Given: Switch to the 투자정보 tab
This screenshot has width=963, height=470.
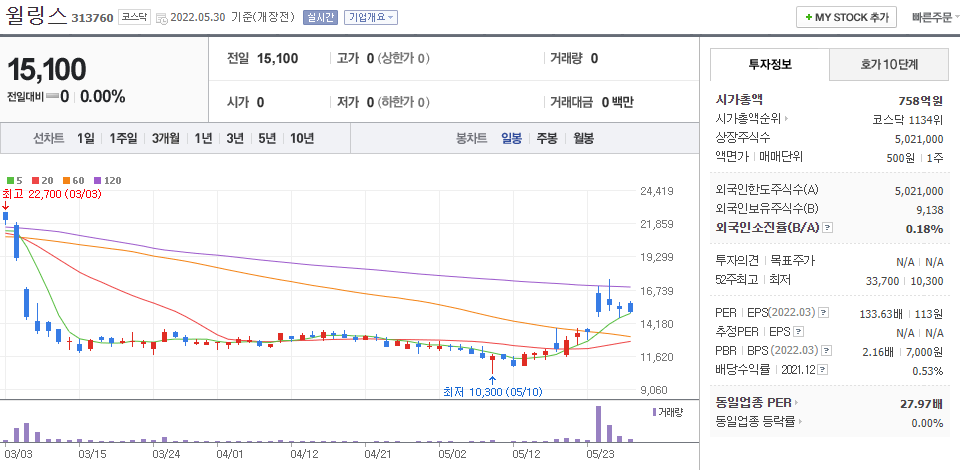Looking at the screenshot, I should 770,65.
